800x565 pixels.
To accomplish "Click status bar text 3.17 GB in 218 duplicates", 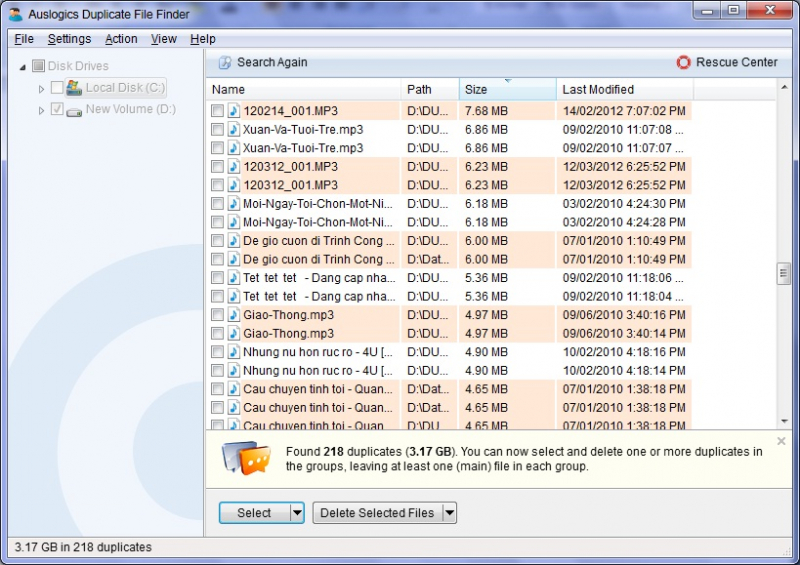I will pyautogui.click(x=83, y=547).
